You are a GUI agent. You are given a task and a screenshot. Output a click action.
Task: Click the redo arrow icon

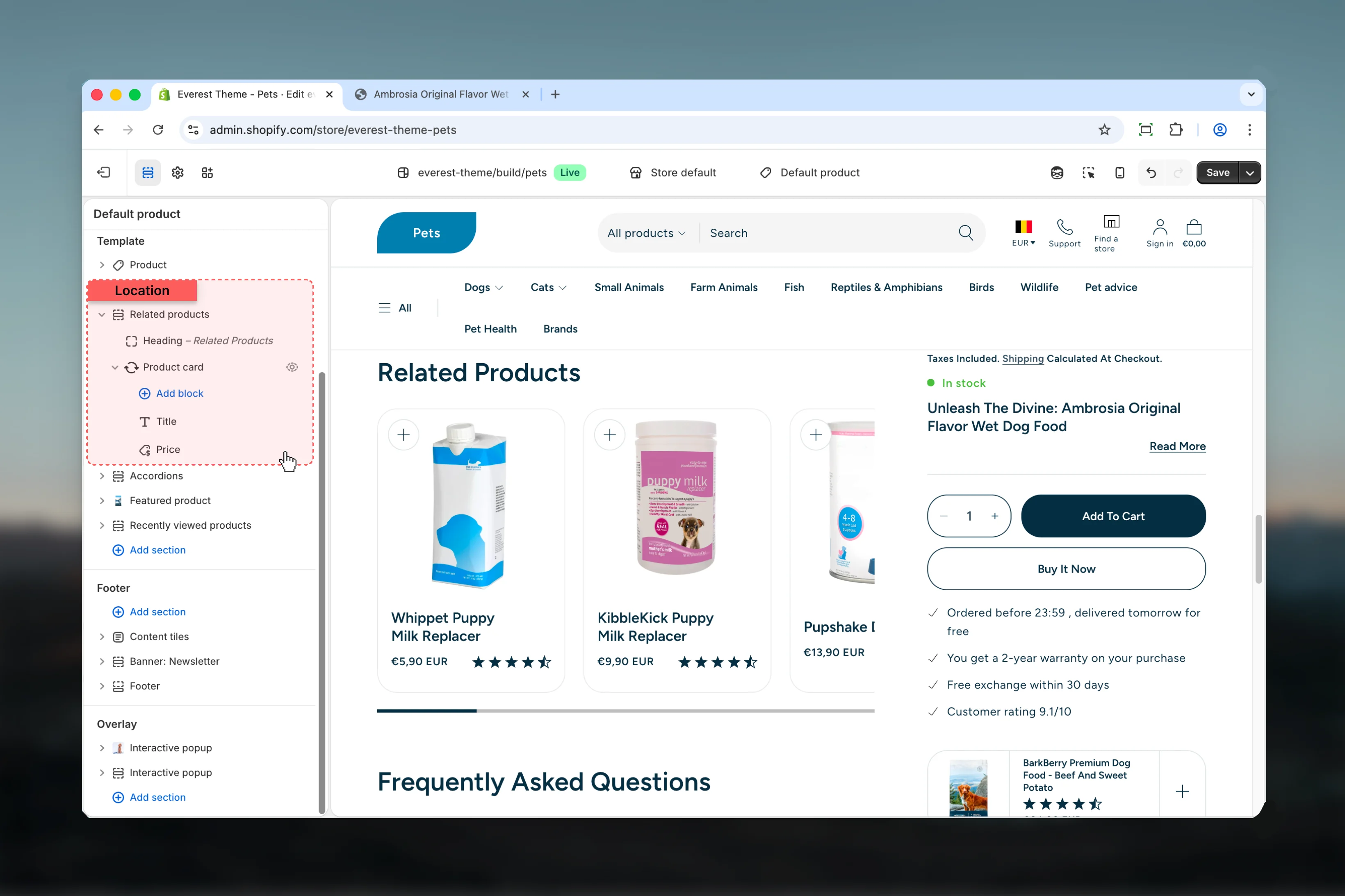coord(1179,173)
